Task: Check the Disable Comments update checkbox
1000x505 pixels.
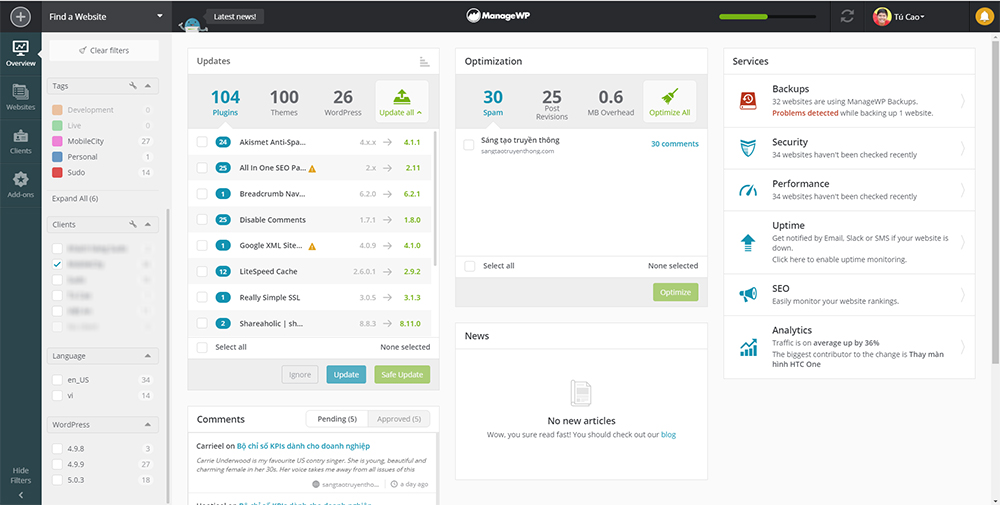Action: (x=202, y=219)
